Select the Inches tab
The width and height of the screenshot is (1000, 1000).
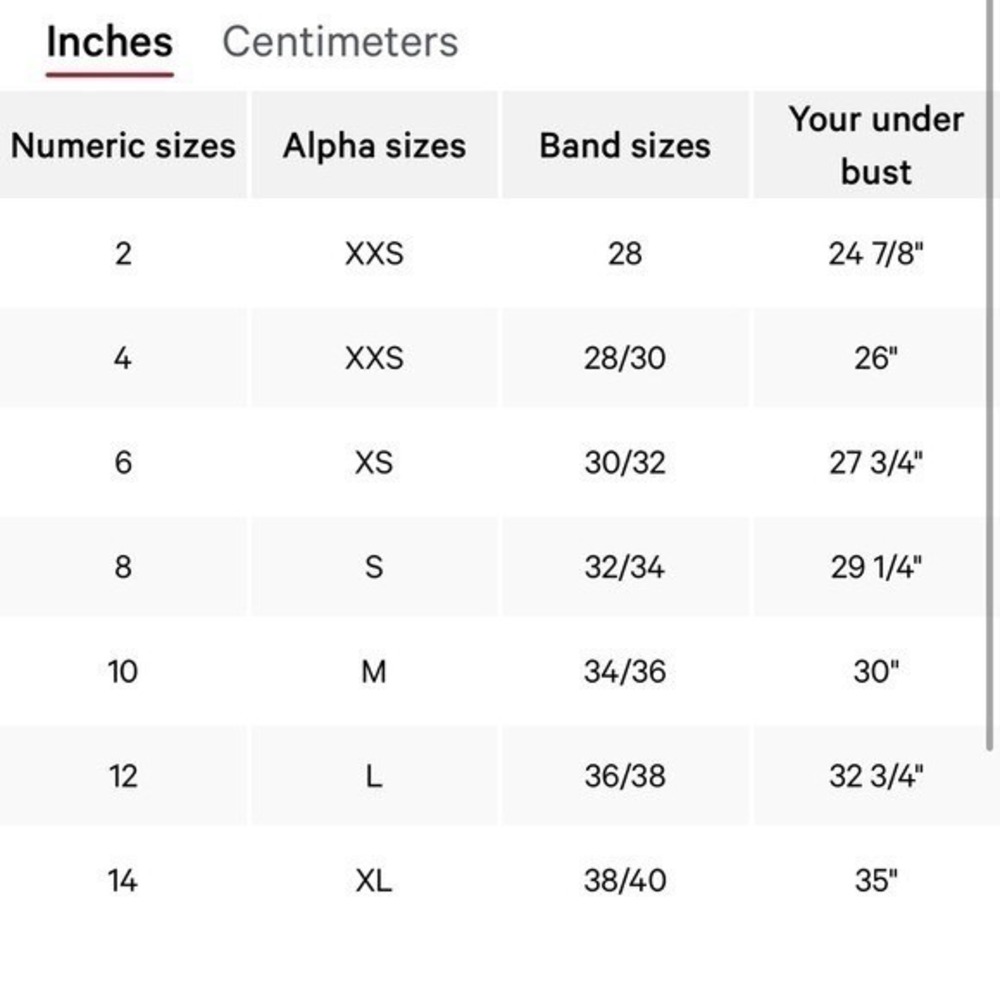108,41
